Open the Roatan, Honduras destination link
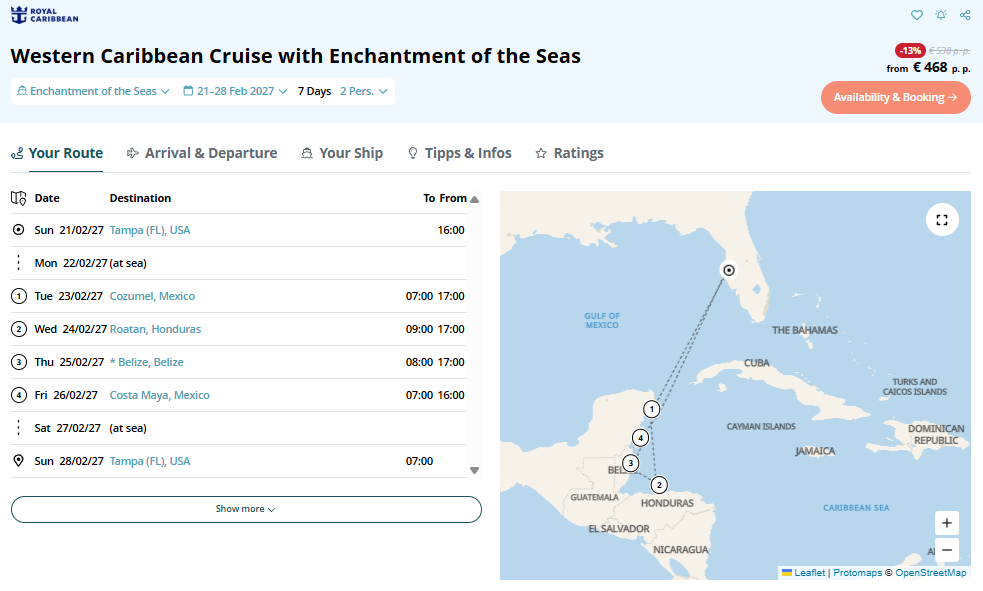The height and width of the screenshot is (591, 983). click(155, 329)
